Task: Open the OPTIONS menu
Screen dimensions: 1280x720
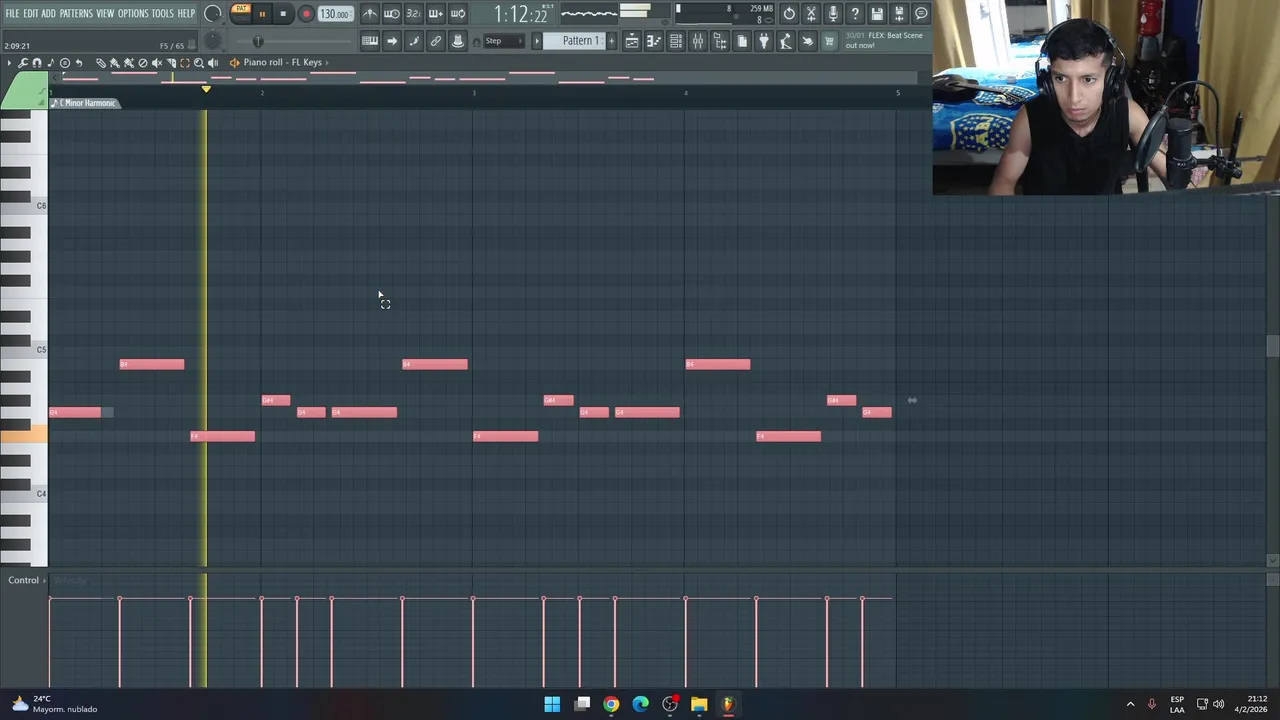Action: click(133, 13)
